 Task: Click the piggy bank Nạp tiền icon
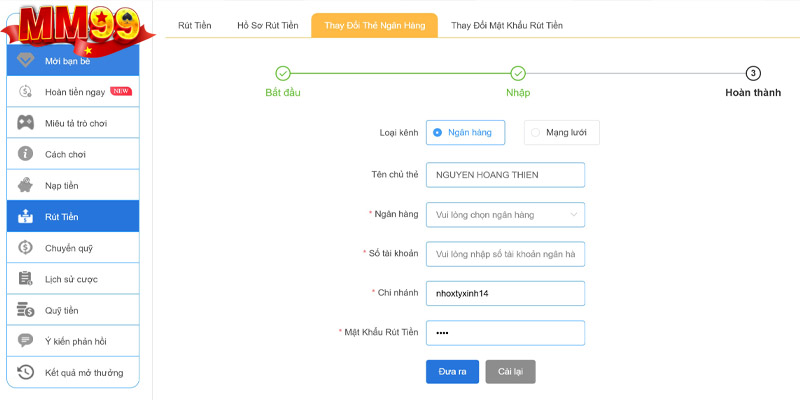[26, 185]
